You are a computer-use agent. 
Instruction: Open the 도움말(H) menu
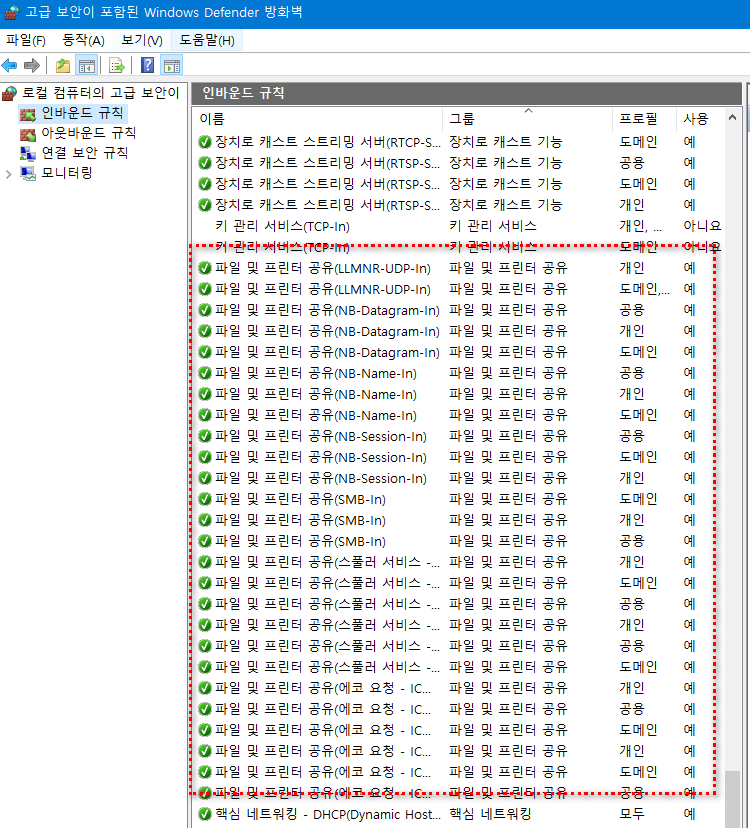[207, 41]
